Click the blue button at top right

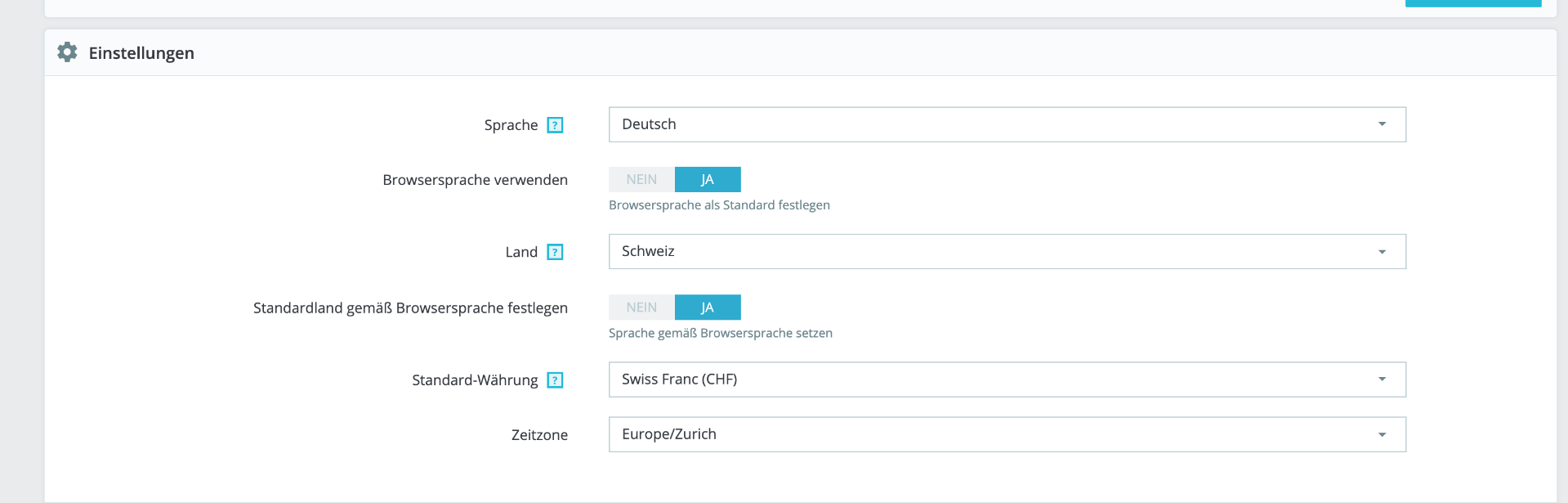coord(1472,2)
